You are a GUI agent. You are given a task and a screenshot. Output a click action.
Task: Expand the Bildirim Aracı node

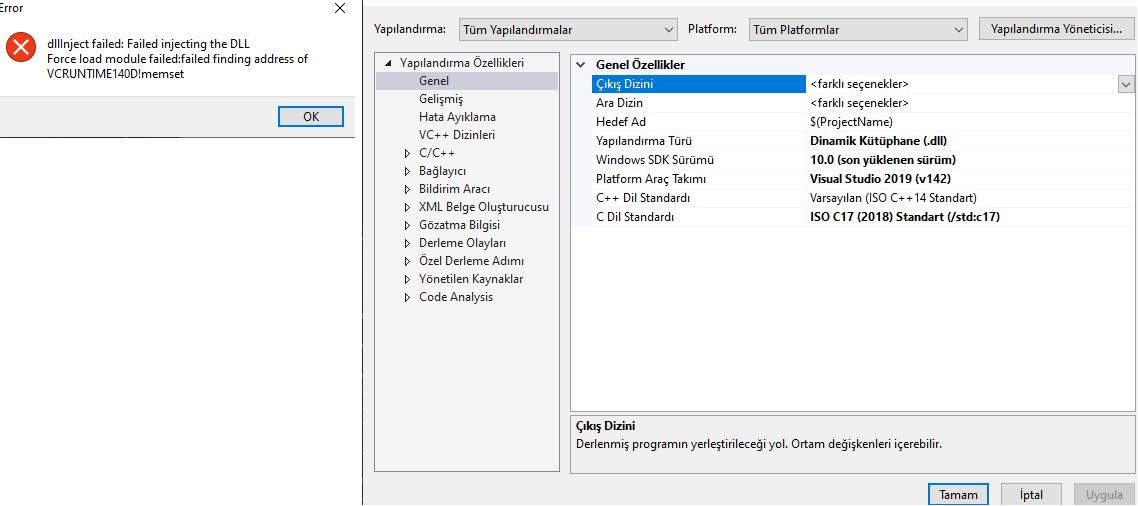(x=407, y=189)
